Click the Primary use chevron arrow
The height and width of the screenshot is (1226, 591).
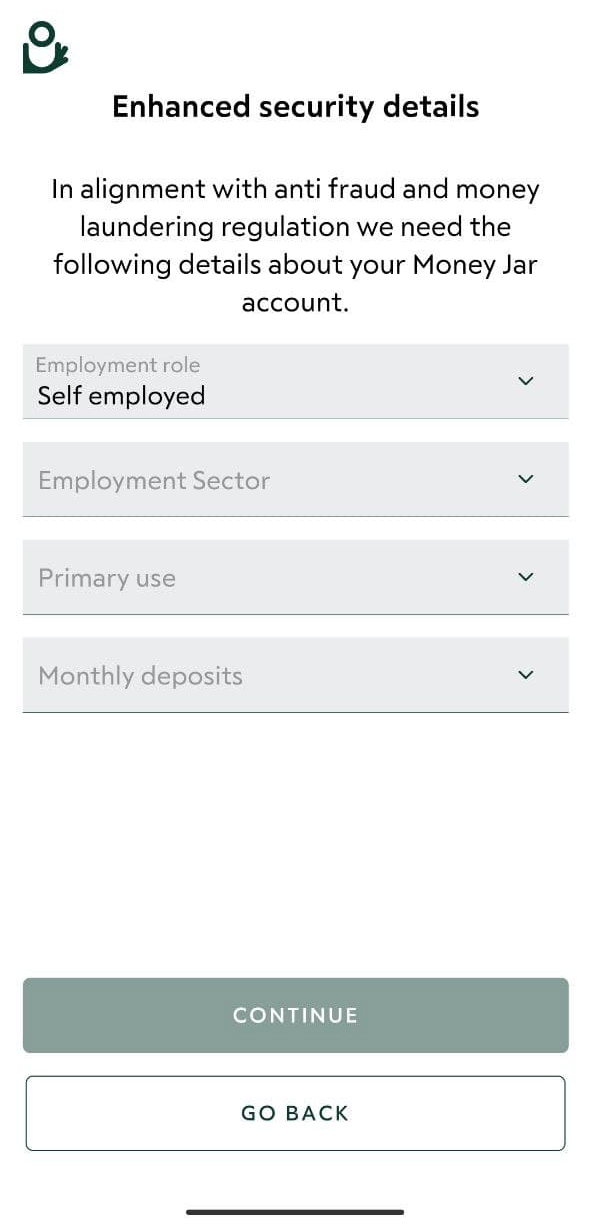pos(526,577)
